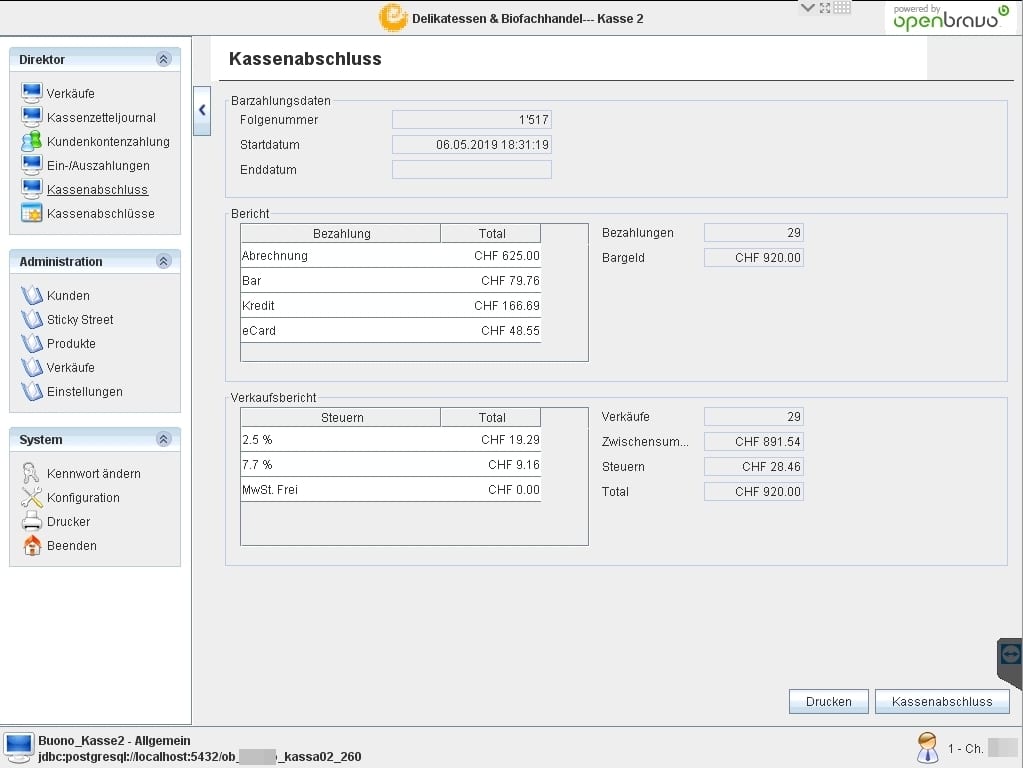Open Verkäufe in the Direktor menu

point(70,93)
